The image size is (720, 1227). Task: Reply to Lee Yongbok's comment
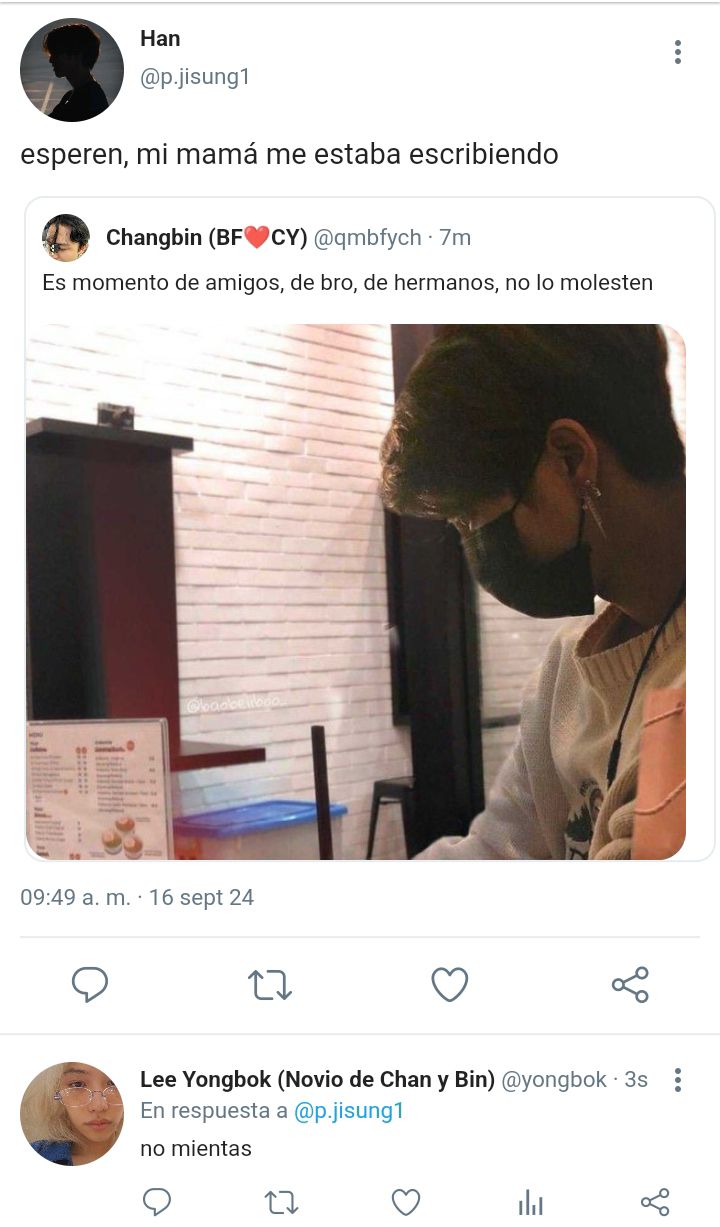157,1201
